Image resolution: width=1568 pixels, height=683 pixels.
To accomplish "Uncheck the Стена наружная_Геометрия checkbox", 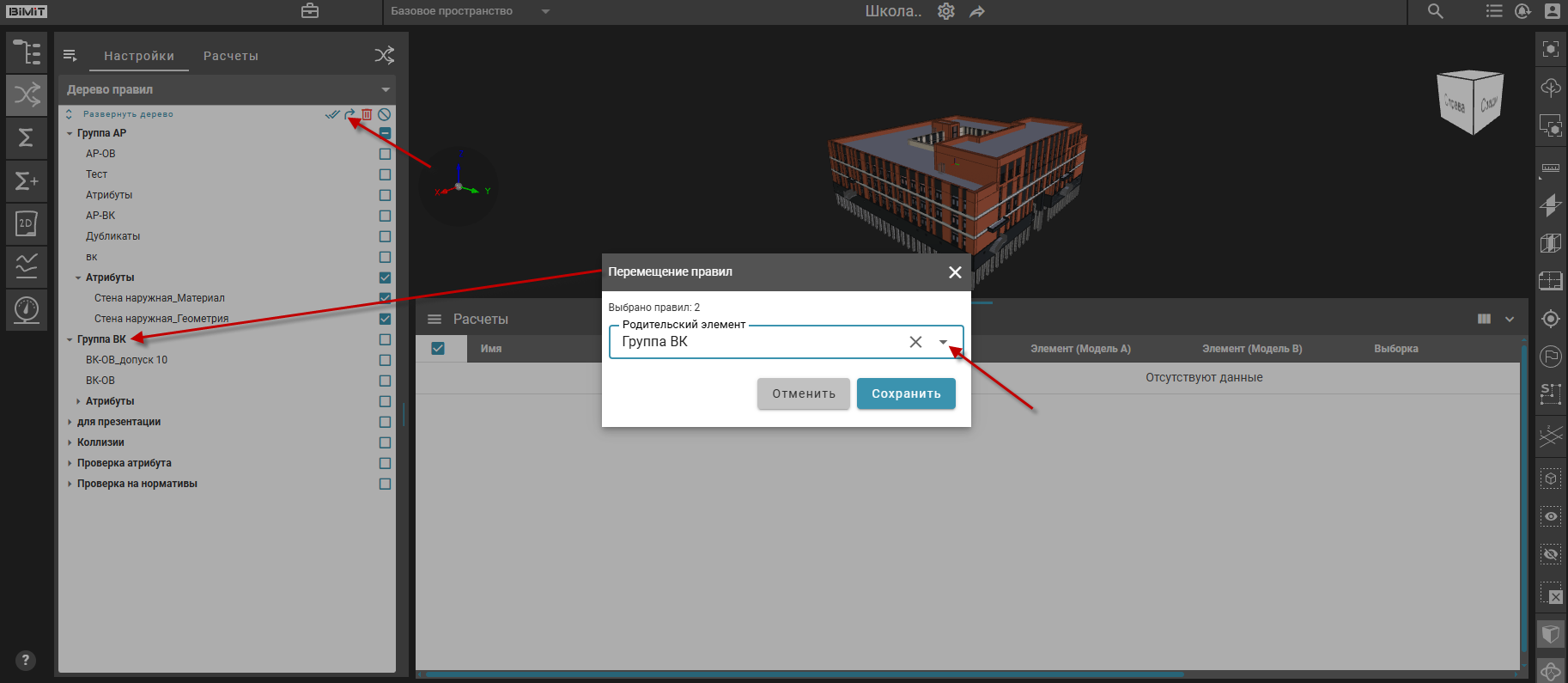I will coord(385,319).
